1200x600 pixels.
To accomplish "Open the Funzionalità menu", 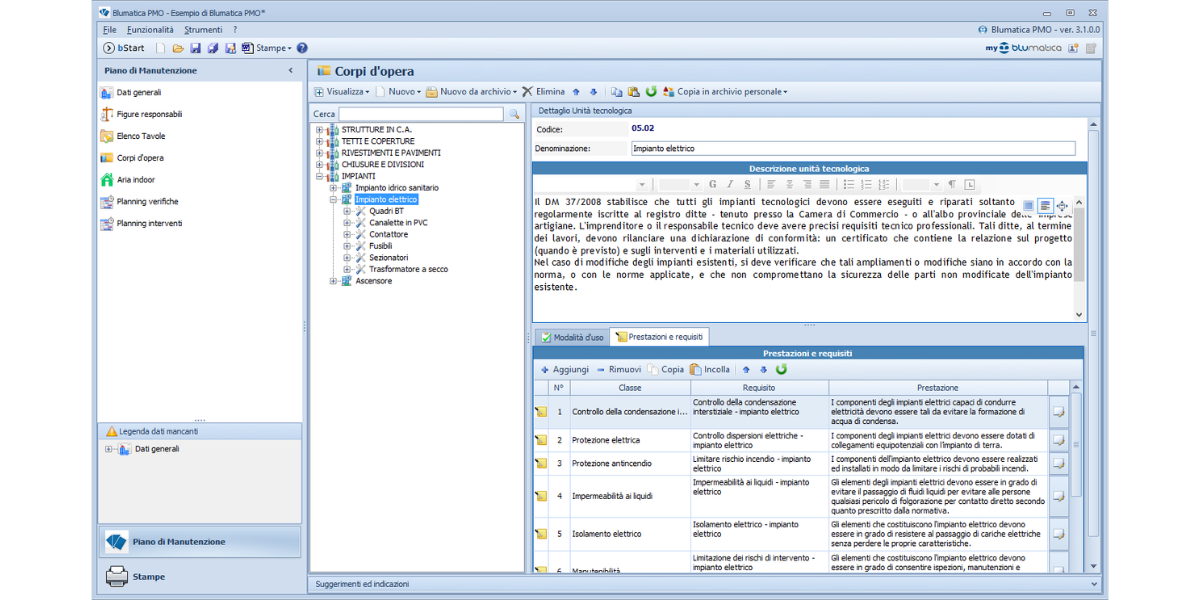I will (x=150, y=30).
